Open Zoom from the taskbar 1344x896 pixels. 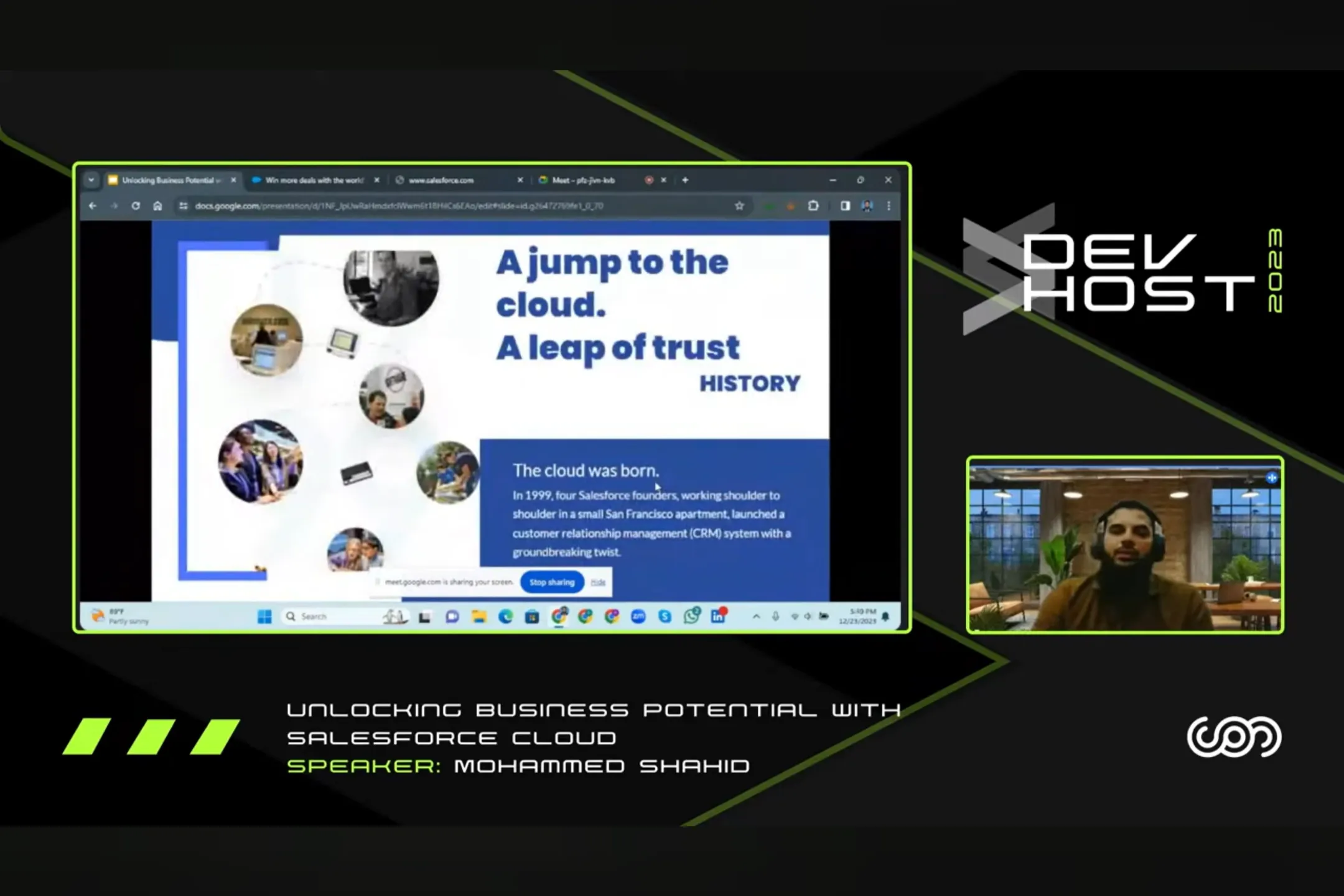point(638,617)
